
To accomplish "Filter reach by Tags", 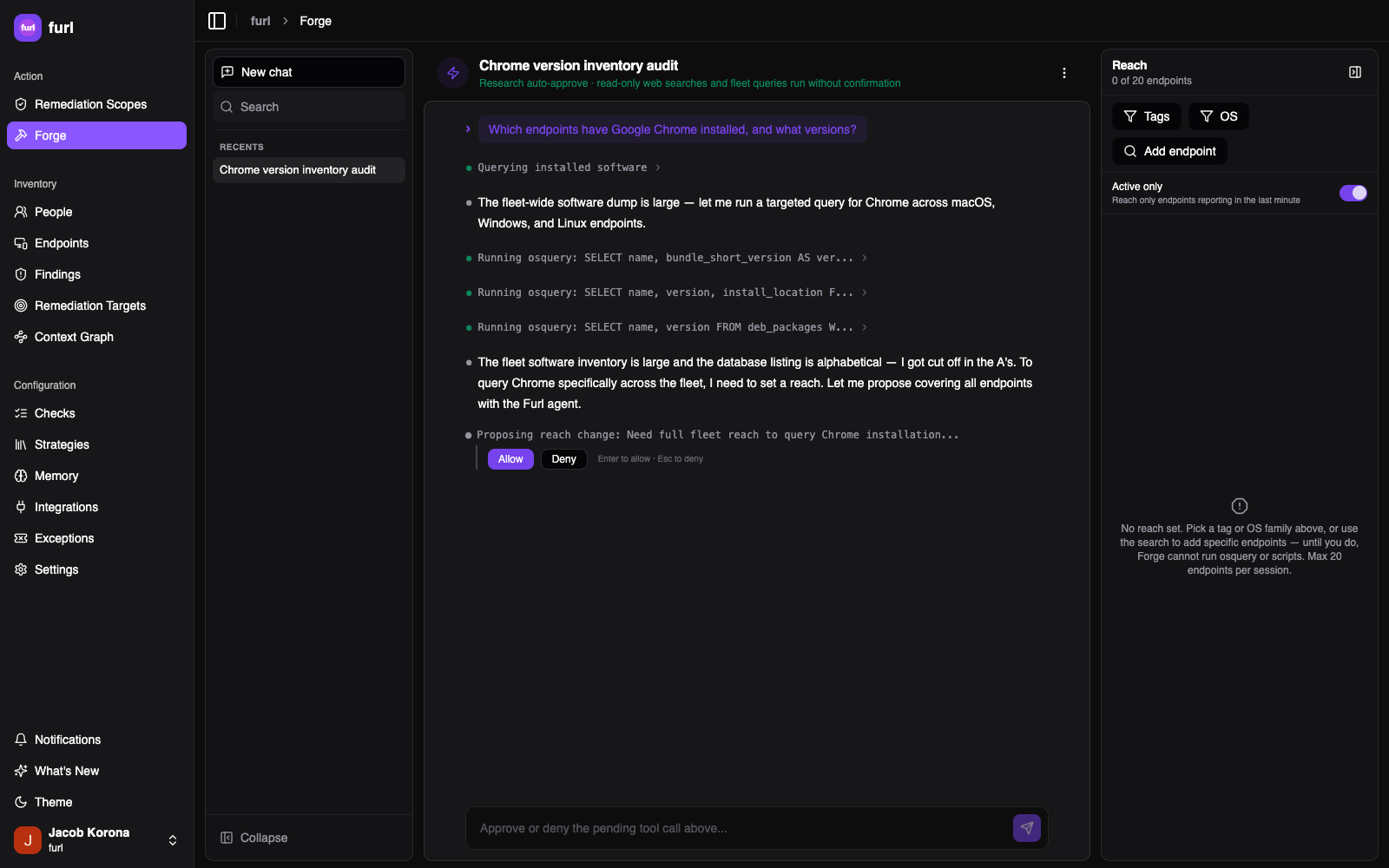I will (x=1147, y=116).
